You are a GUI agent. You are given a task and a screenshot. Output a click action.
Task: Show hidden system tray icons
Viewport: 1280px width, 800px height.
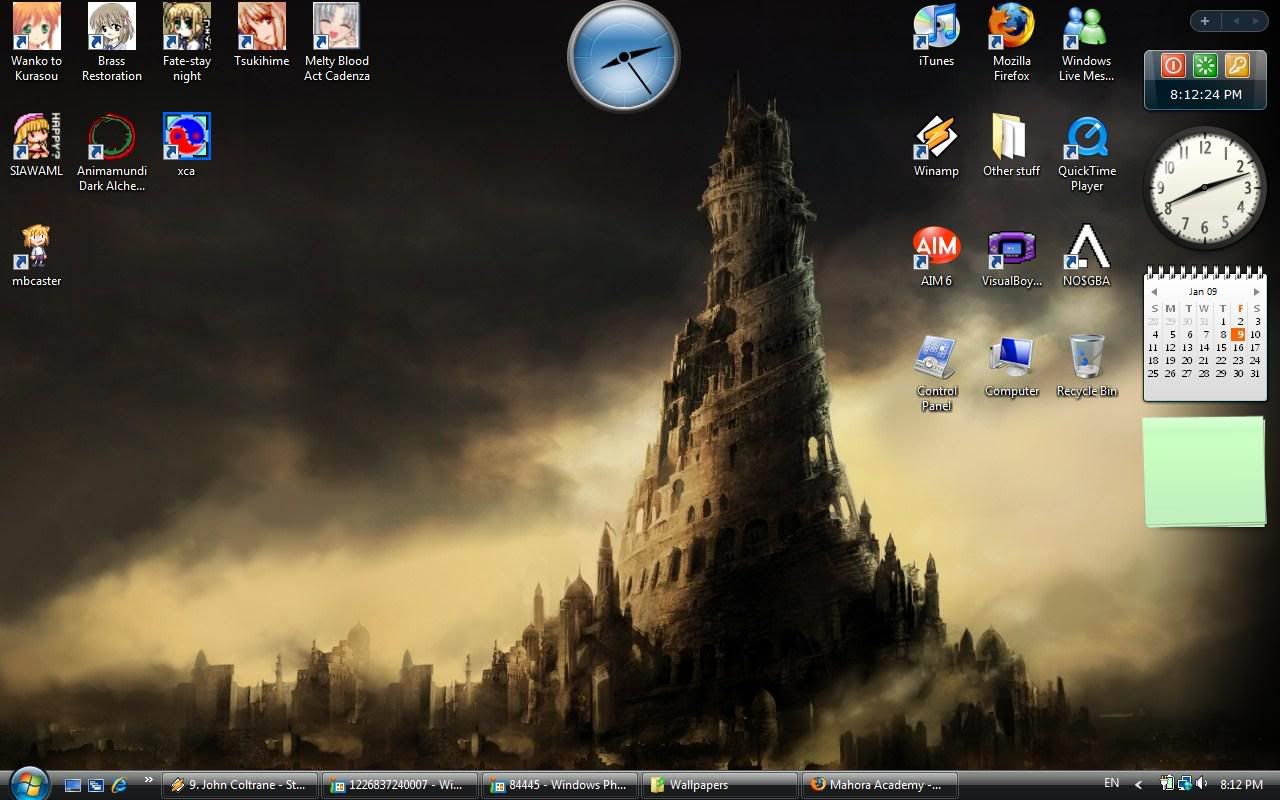1139,785
